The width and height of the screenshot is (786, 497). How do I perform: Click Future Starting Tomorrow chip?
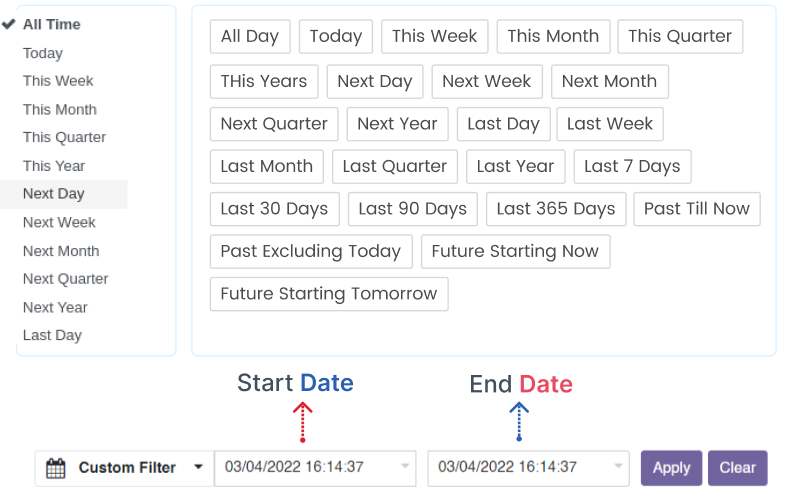pyautogui.click(x=329, y=294)
